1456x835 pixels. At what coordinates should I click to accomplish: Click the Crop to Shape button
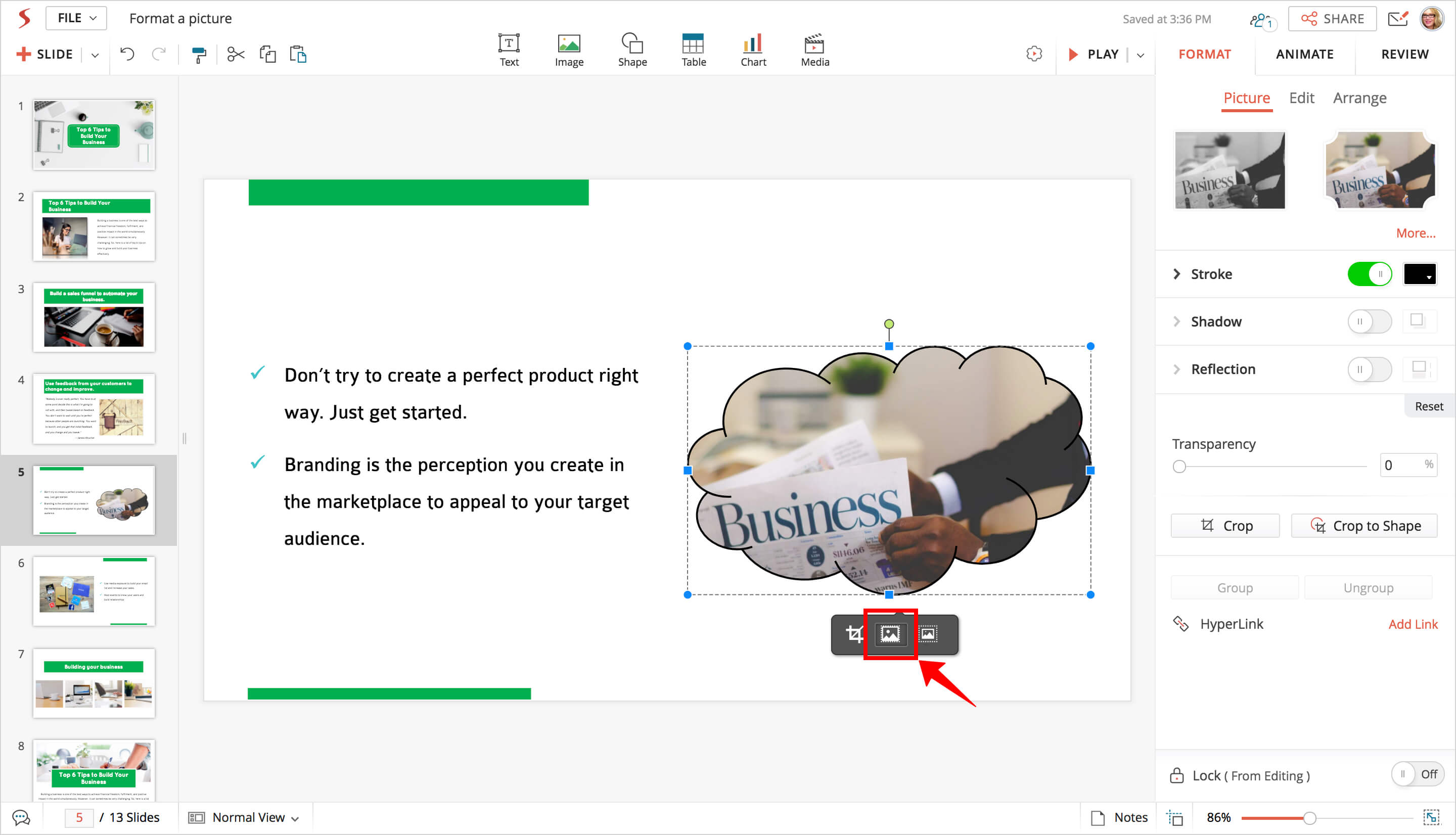1363,526
